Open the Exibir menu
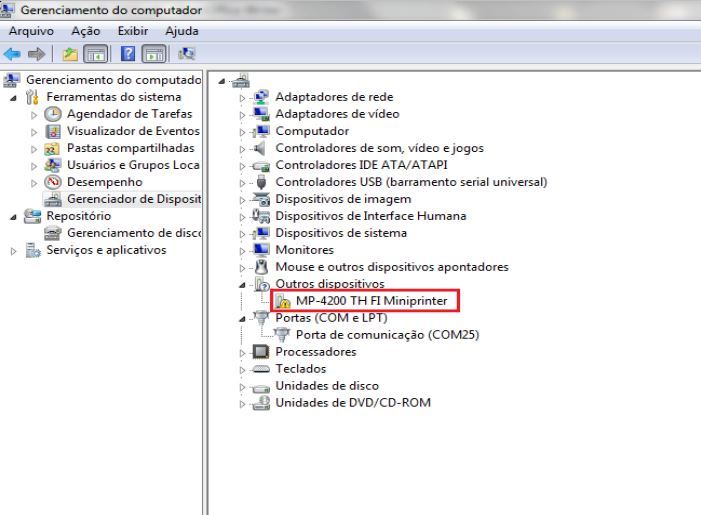This screenshot has width=701, height=515. 118,31
